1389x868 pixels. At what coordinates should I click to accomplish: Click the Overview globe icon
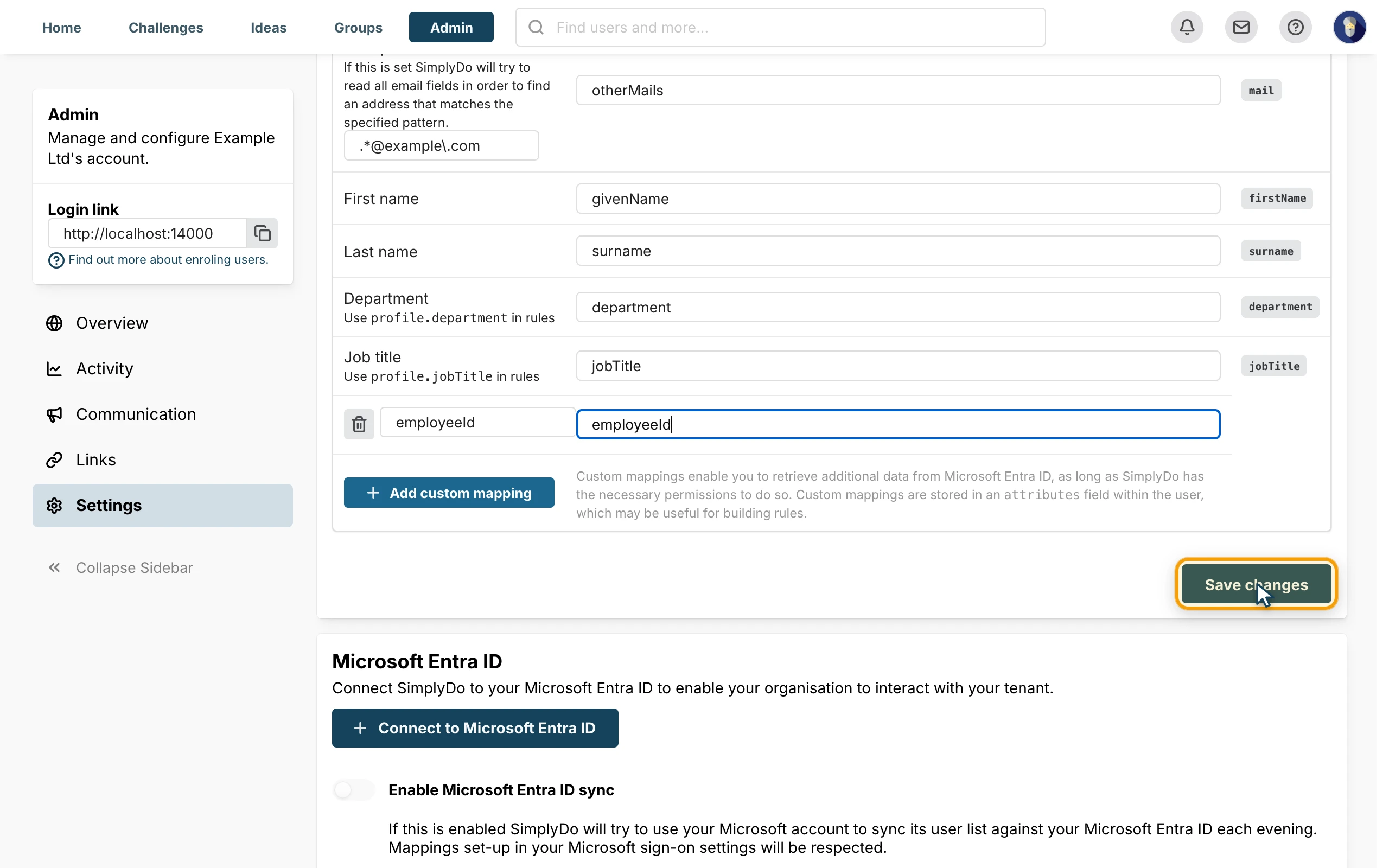54,323
